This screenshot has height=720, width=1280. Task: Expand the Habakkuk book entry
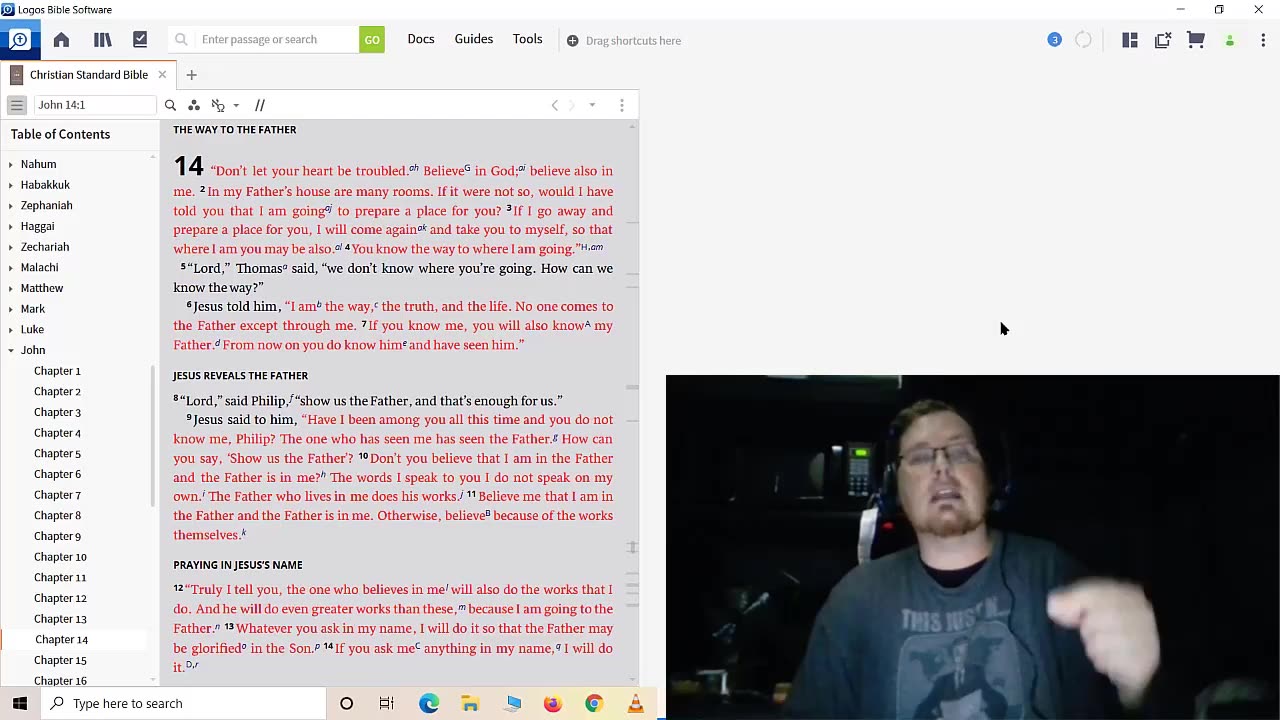pos(11,185)
